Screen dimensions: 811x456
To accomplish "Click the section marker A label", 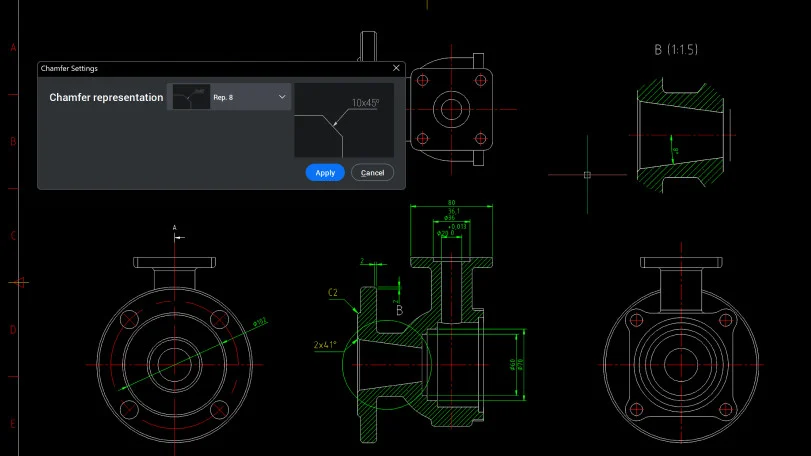I will pos(174,227).
